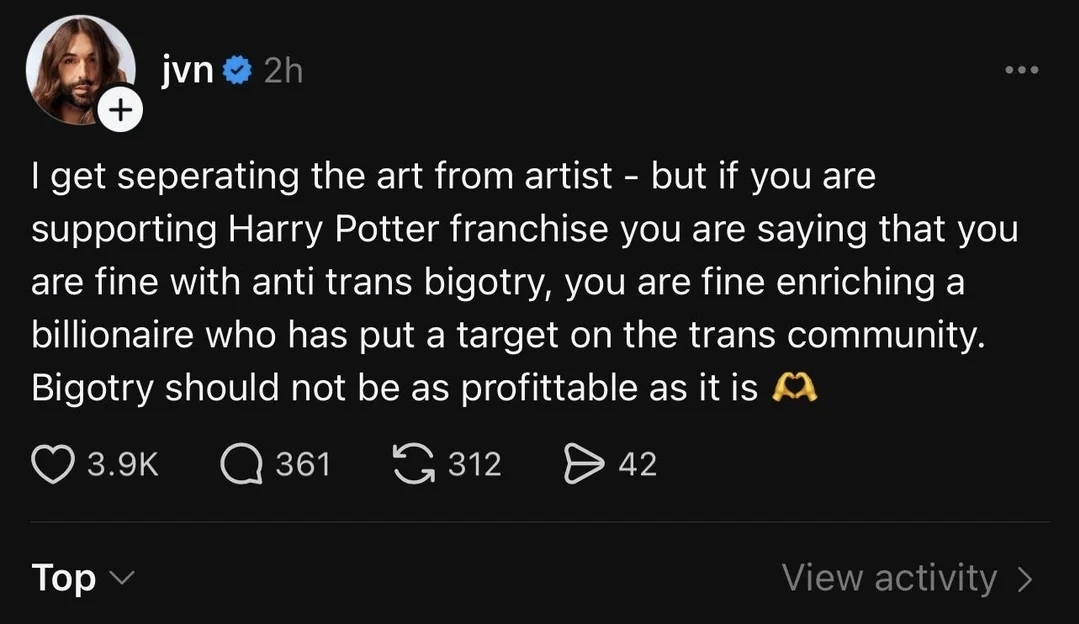Image resolution: width=1079 pixels, height=624 pixels.
Task: Click the 2h post timestamp
Action: point(282,71)
